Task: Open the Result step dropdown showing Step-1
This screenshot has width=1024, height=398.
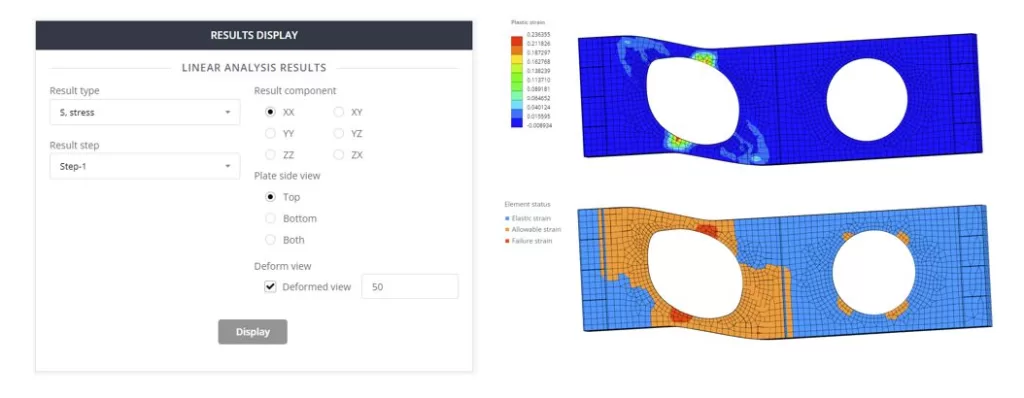Action: [144, 166]
